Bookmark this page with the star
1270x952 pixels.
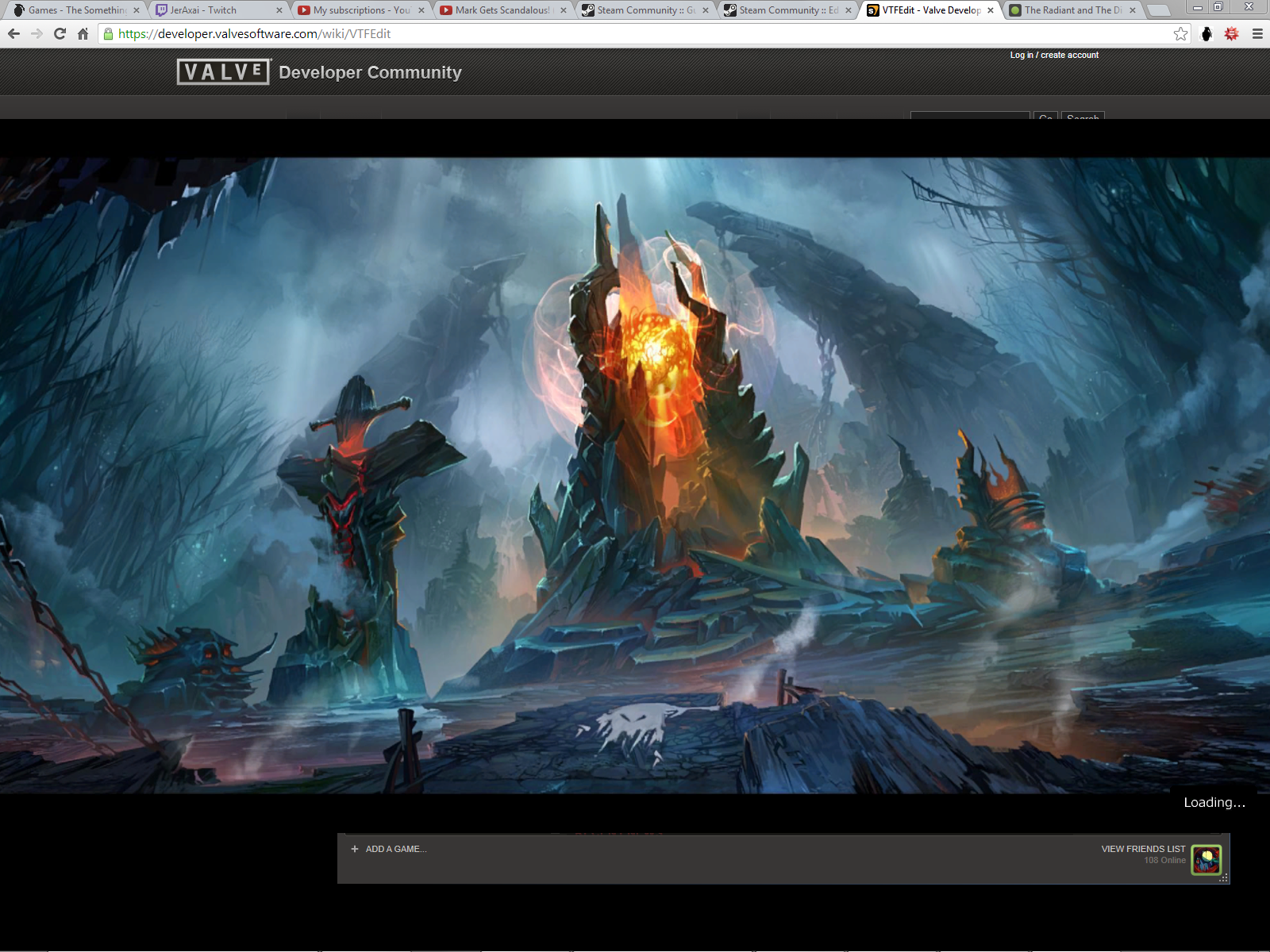(x=1181, y=34)
